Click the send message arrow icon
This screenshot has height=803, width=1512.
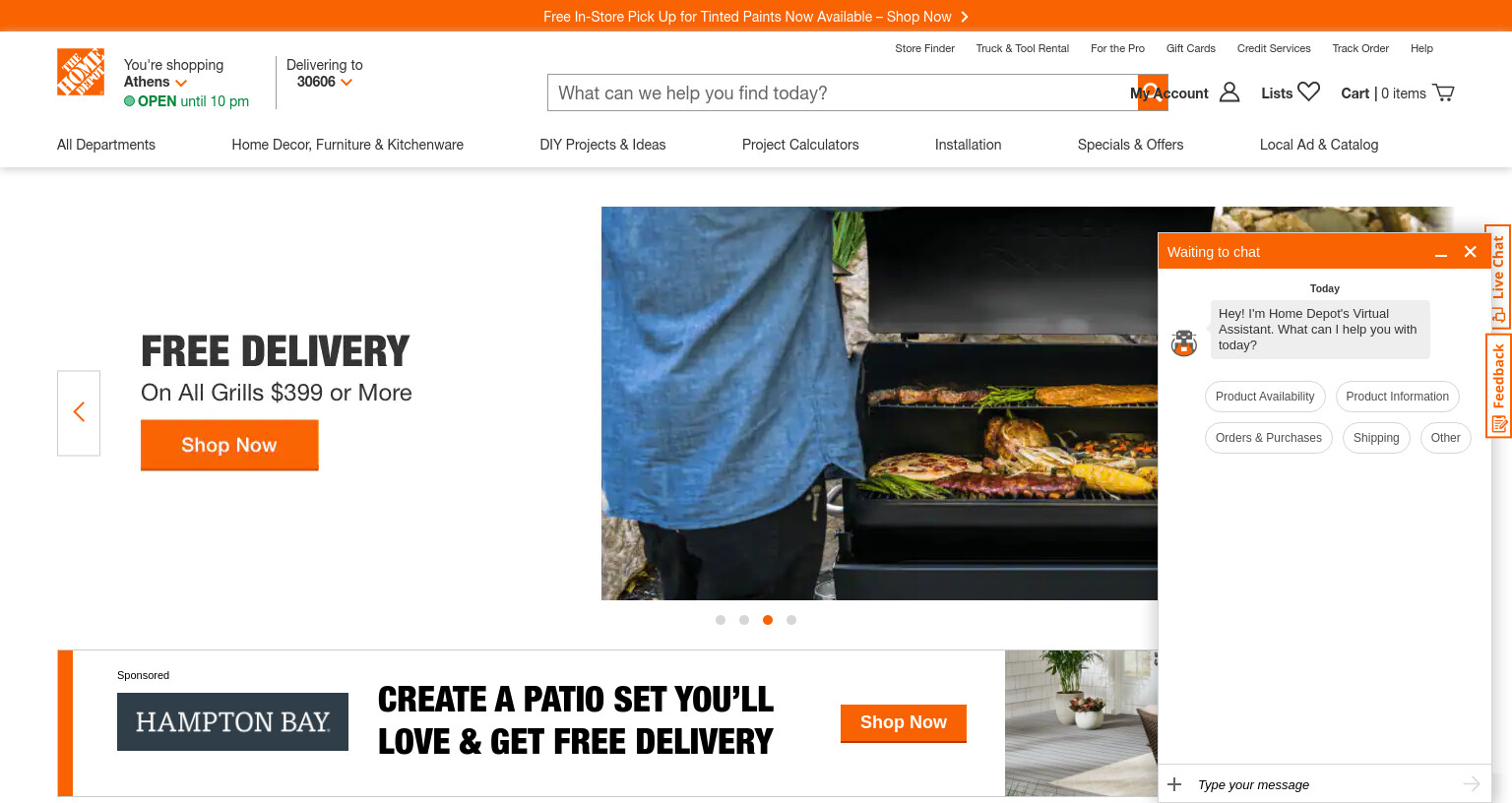pyautogui.click(x=1472, y=783)
